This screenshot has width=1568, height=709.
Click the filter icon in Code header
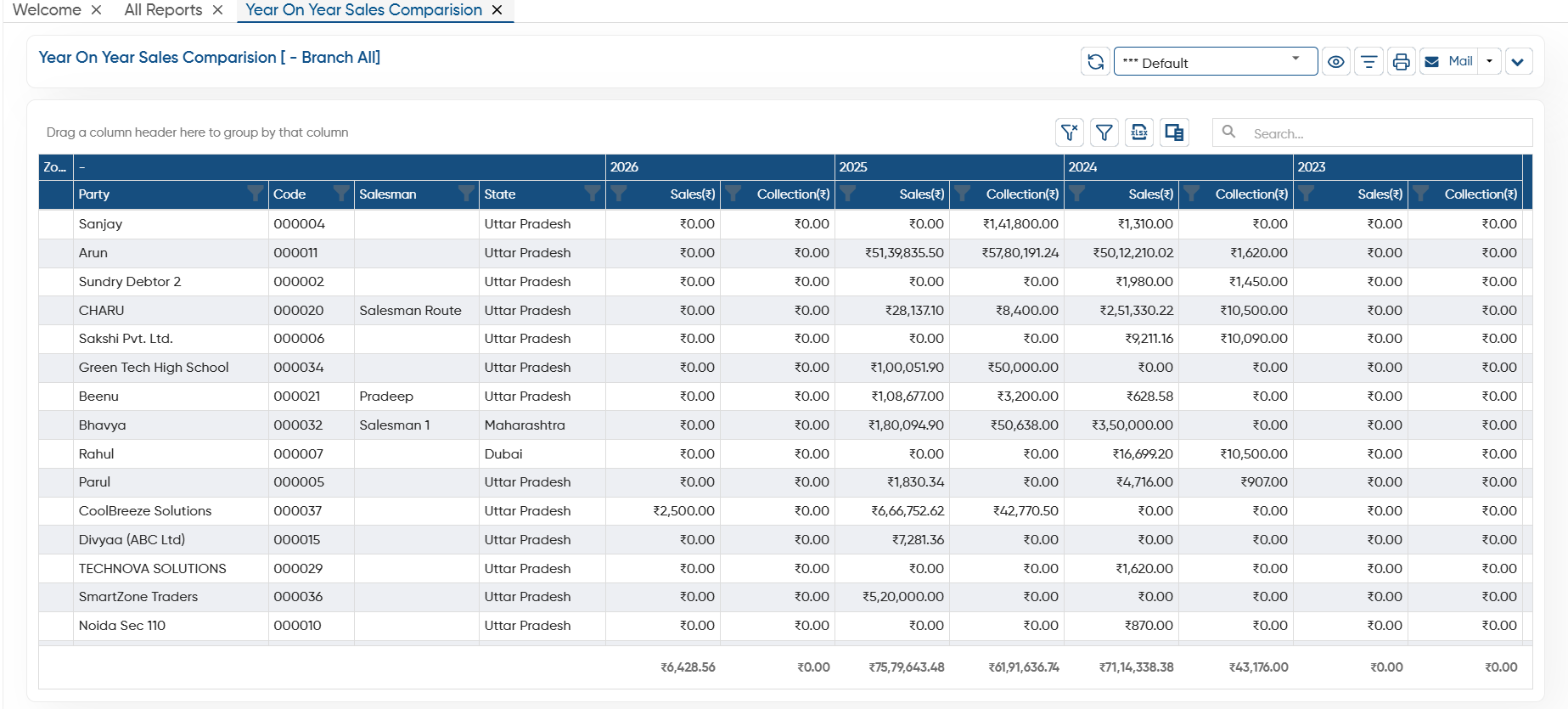pos(341,194)
